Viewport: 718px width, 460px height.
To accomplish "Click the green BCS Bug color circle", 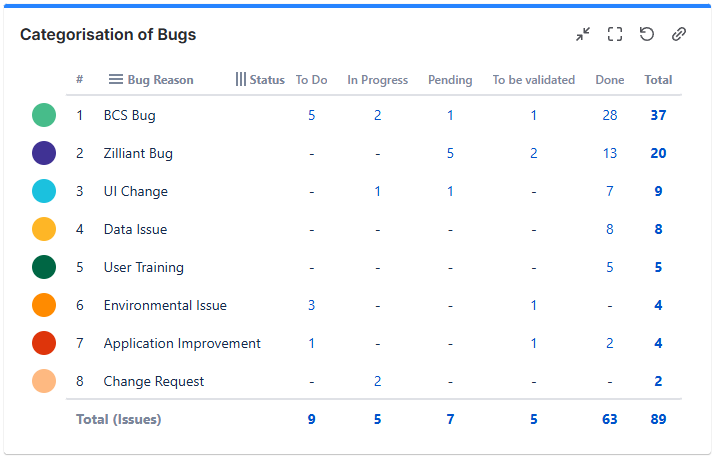I will coord(44,115).
